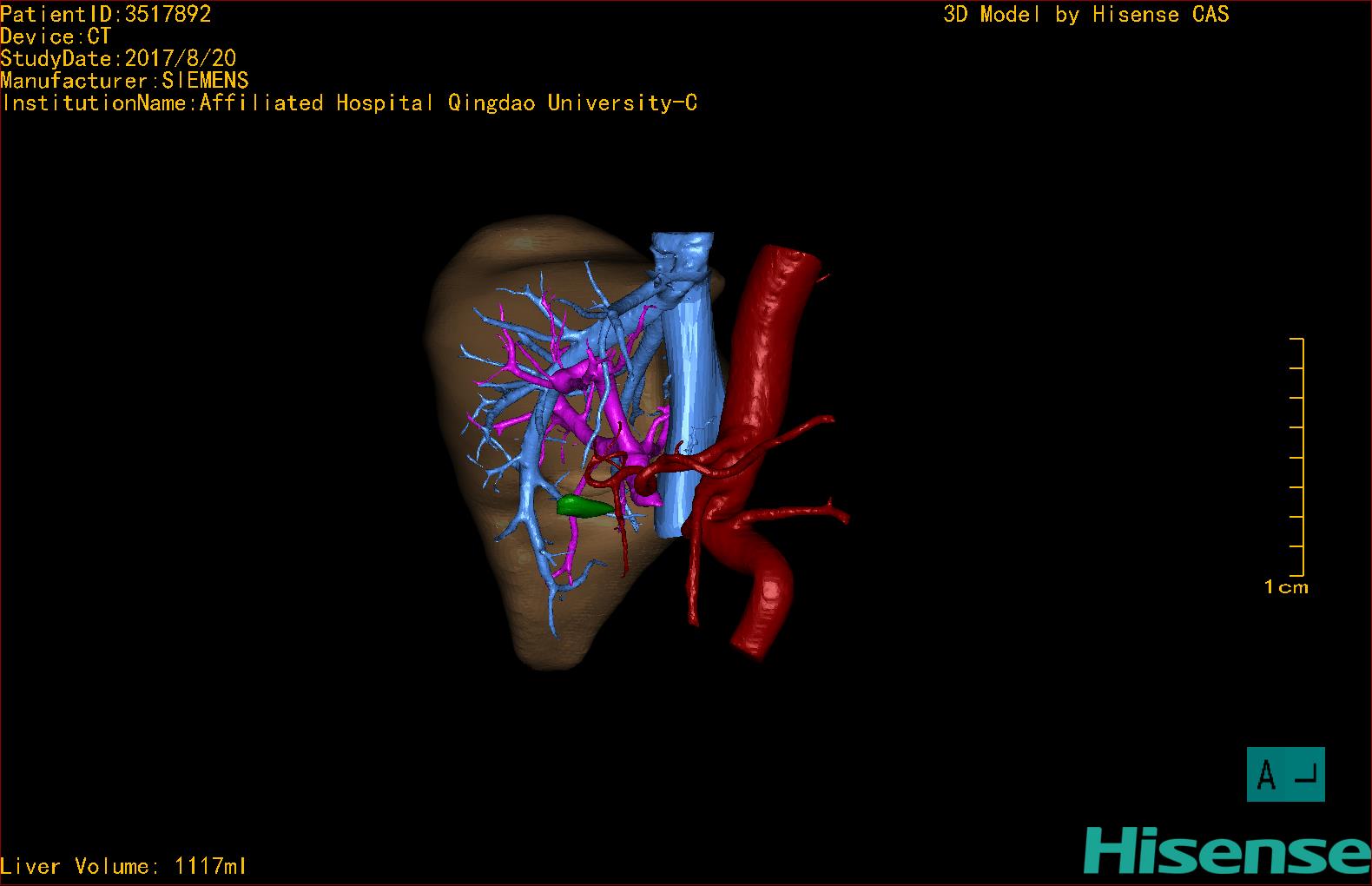The width and height of the screenshot is (1372, 886).
Task: Click the Manufacturer:SIEMENS text
Action: [124, 81]
